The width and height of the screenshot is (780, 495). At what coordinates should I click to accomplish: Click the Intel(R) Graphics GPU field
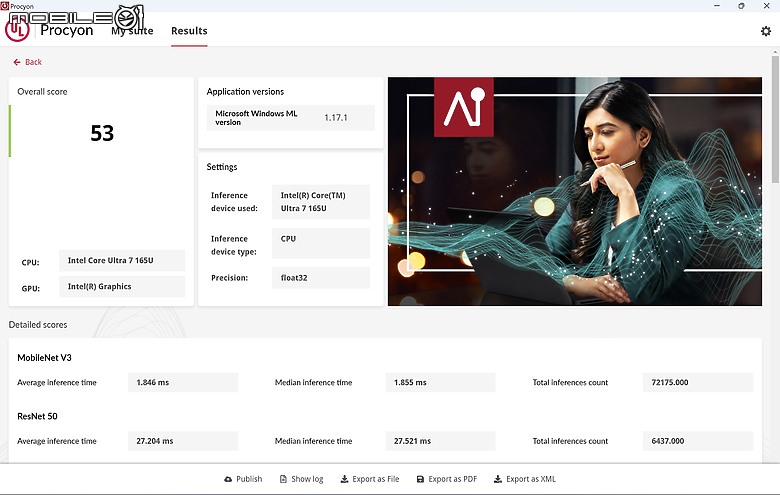pyautogui.click(x=122, y=287)
